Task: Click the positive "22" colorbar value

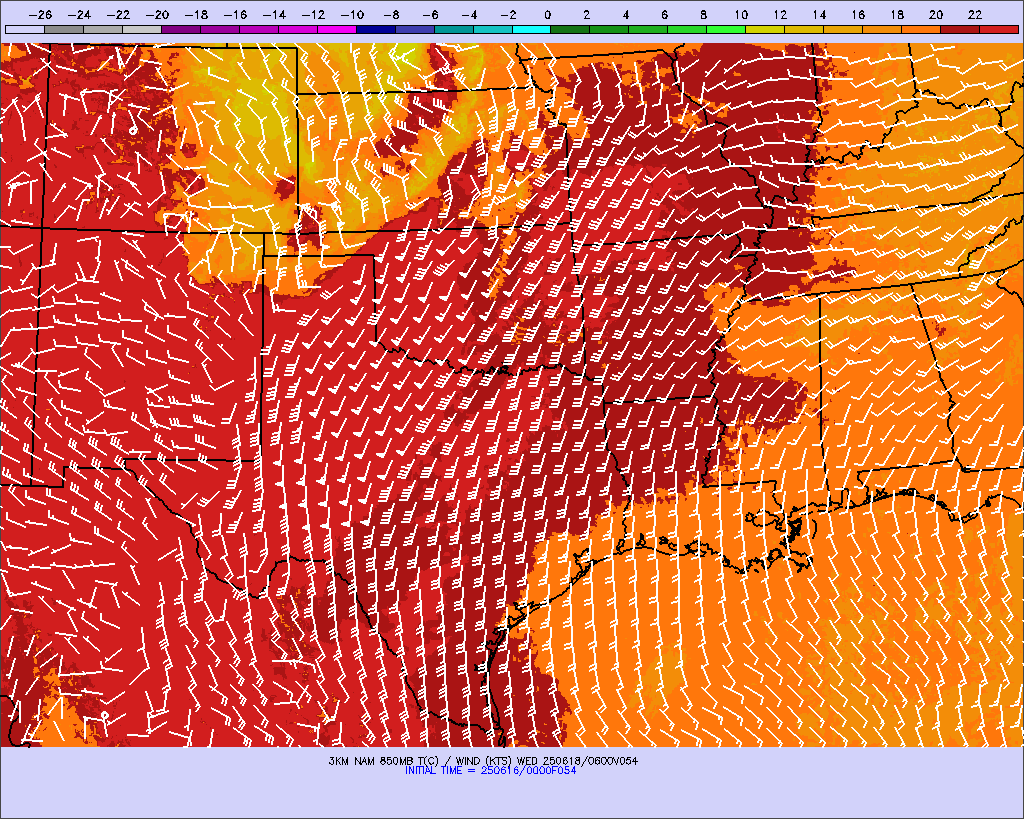Action: 975,14
